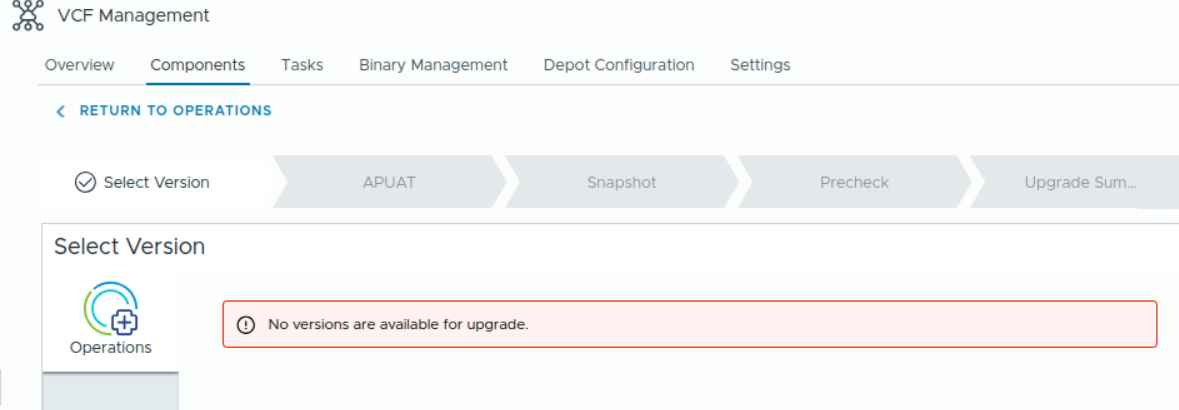This screenshot has width=1179, height=410.
Task: Select the Select Version wizard step label
Action: click(x=157, y=182)
